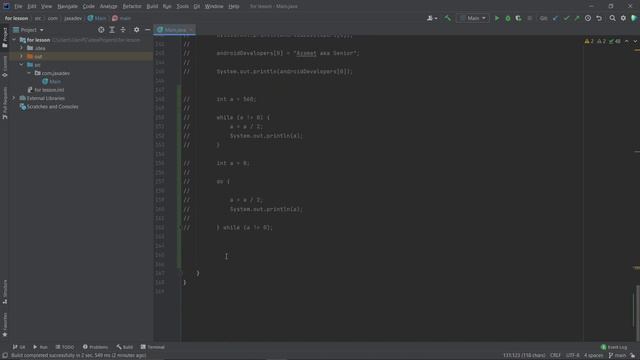Viewport: 640px width, 360px height.
Task: Open Search Everywhere magnifier icon
Action: (613, 18)
